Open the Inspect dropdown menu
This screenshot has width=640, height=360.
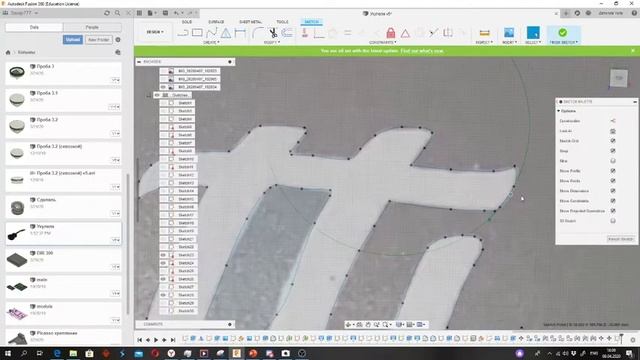pos(484,42)
